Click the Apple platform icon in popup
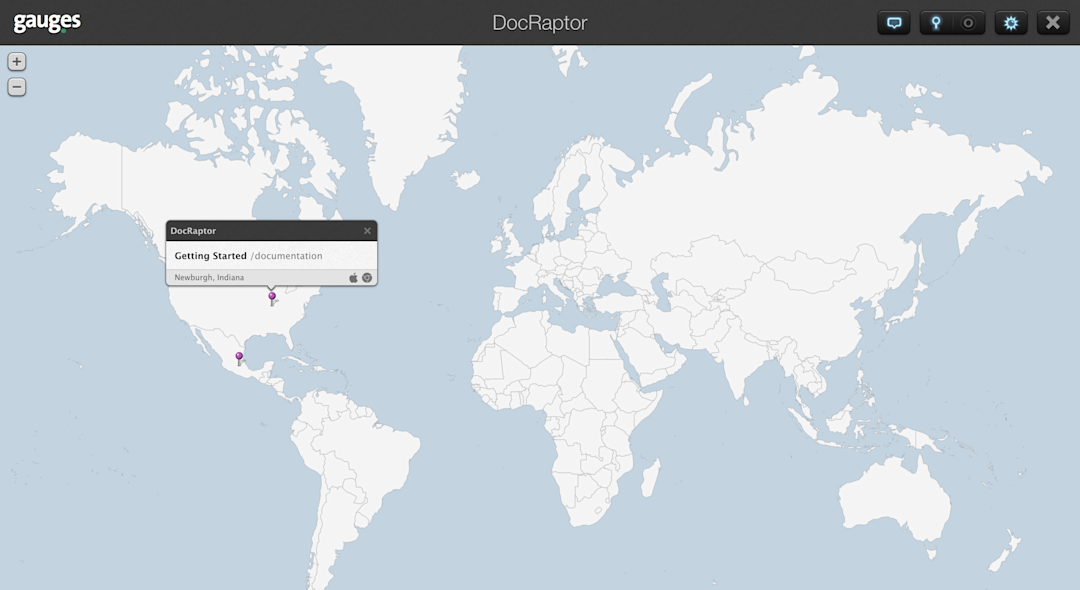The image size is (1080, 590). (x=353, y=277)
